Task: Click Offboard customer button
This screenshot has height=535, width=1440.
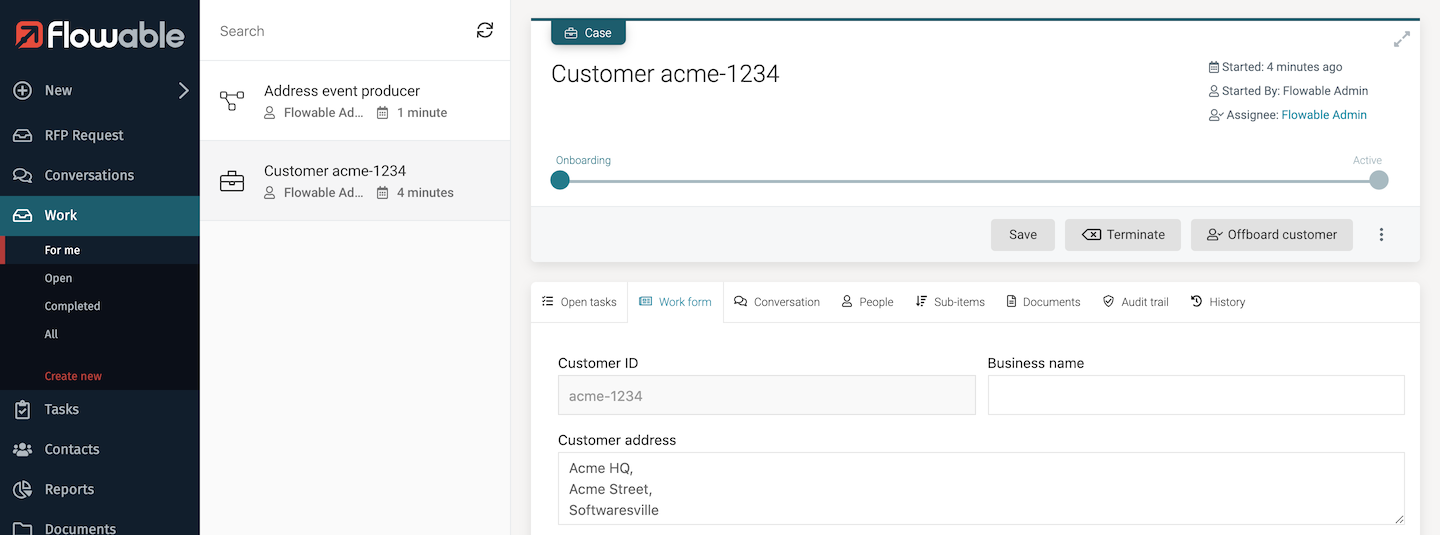Action: click(x=1271, y=235)
